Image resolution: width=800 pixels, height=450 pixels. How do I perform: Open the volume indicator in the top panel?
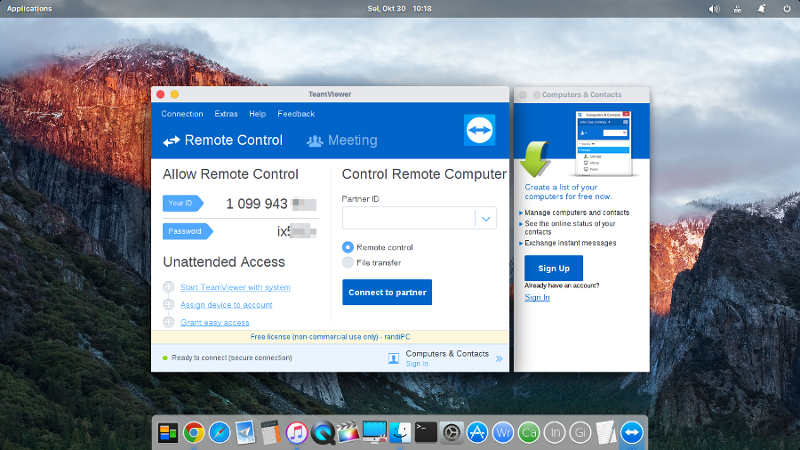(x=713, y=9)
